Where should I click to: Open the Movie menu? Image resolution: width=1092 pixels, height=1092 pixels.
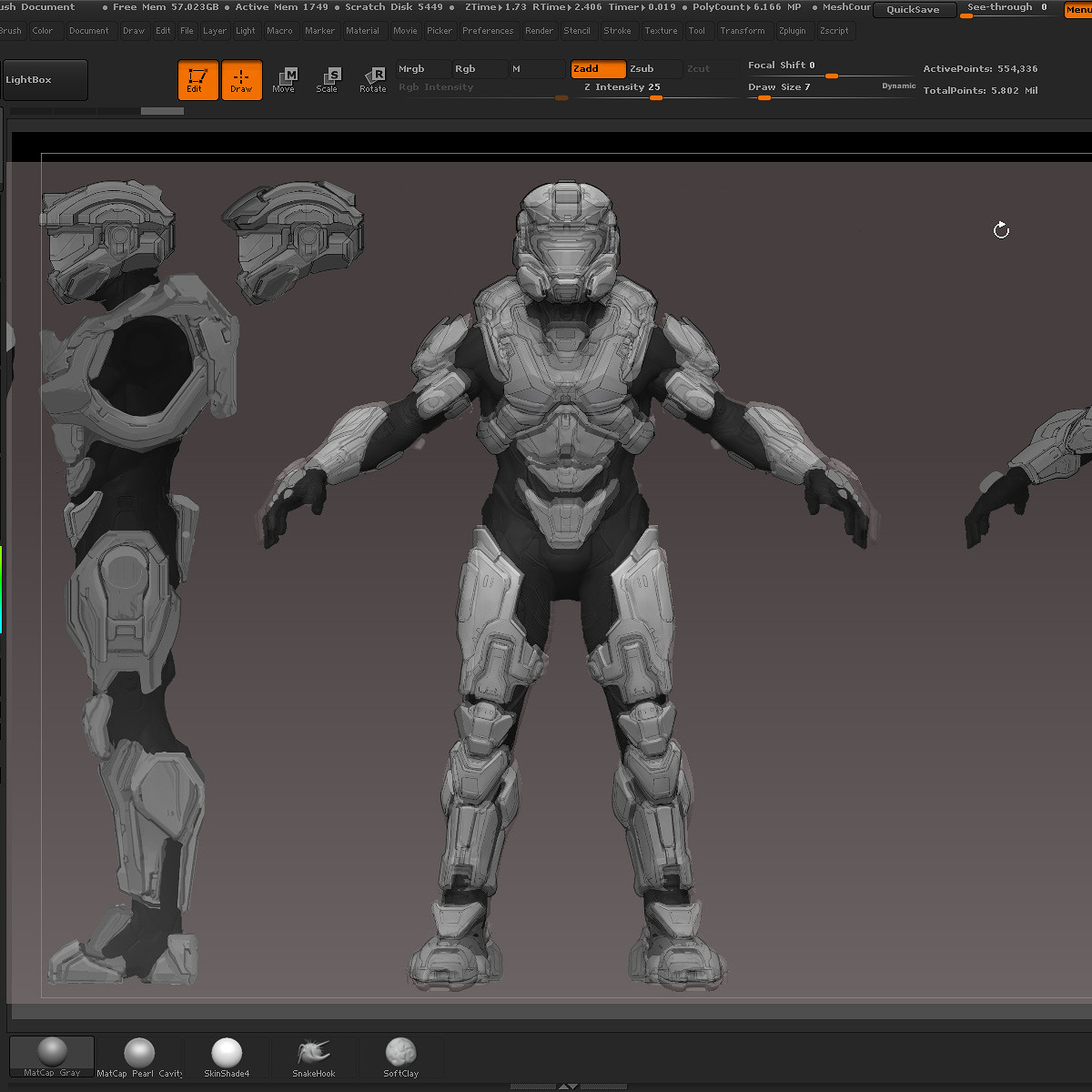(x=405, y=31)
